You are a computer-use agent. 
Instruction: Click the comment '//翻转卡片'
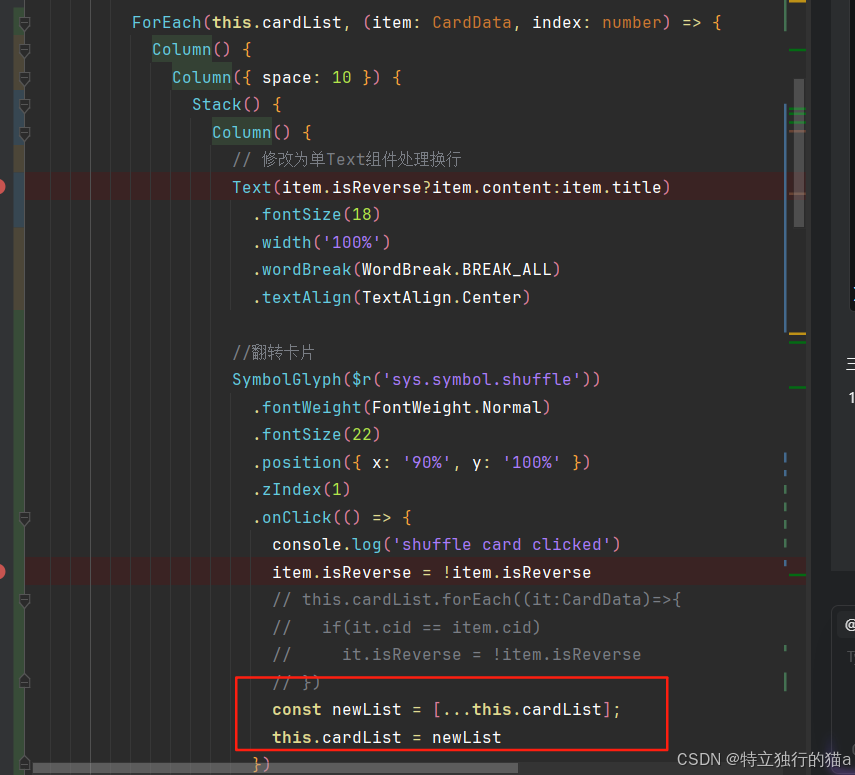(x=273, y=352)
